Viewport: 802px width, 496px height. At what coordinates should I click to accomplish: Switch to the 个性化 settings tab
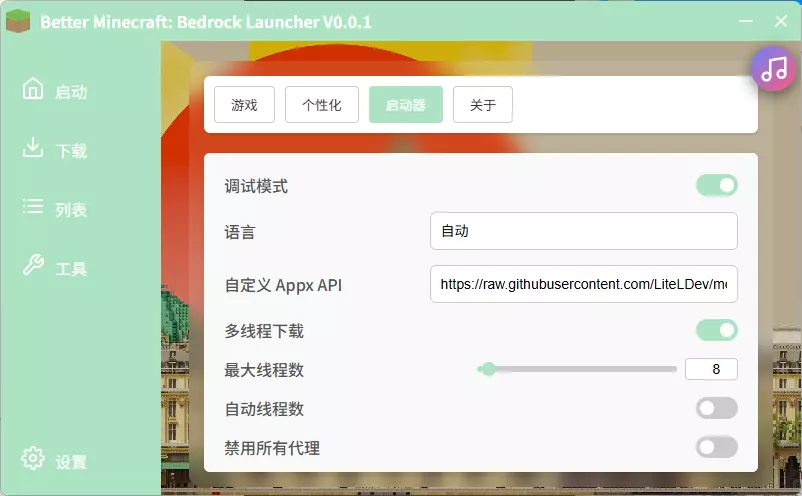click(322, 105)
